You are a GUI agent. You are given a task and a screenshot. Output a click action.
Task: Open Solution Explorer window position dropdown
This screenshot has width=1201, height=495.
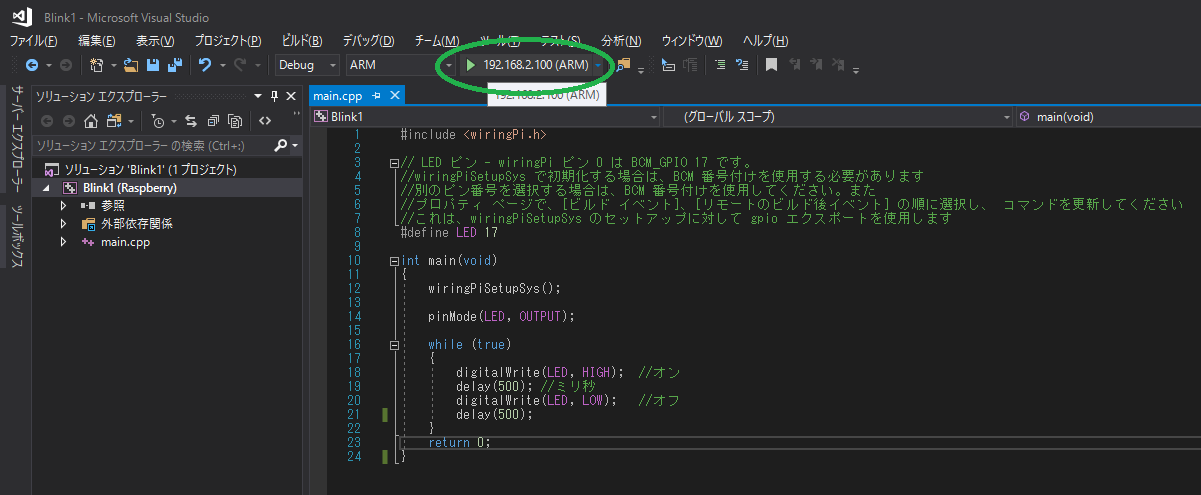[x=258, y=96]
